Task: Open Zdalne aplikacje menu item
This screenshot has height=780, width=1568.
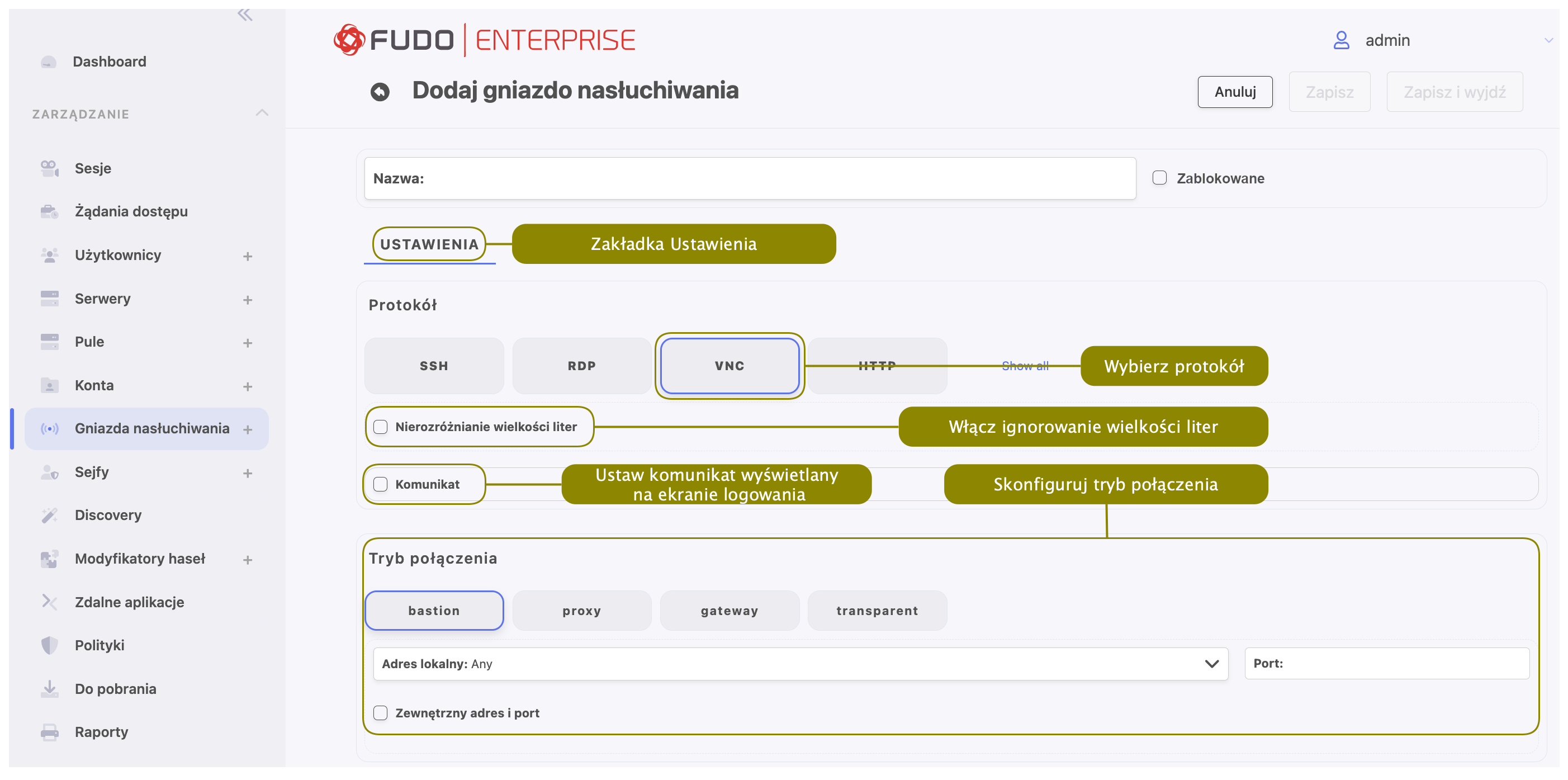Action: (129, 603)
